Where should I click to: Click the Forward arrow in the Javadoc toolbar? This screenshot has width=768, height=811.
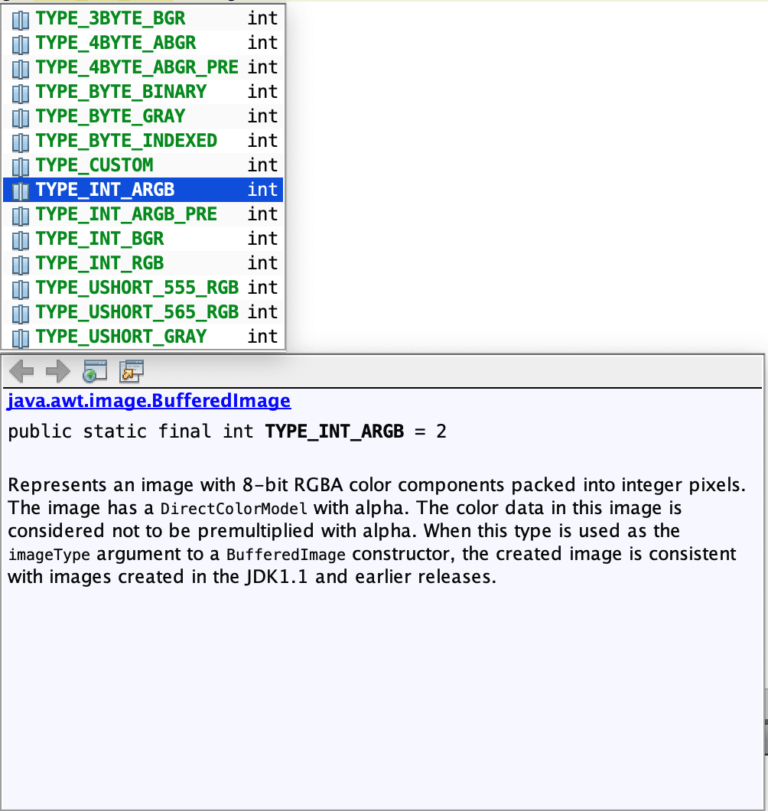pos(57,372)
